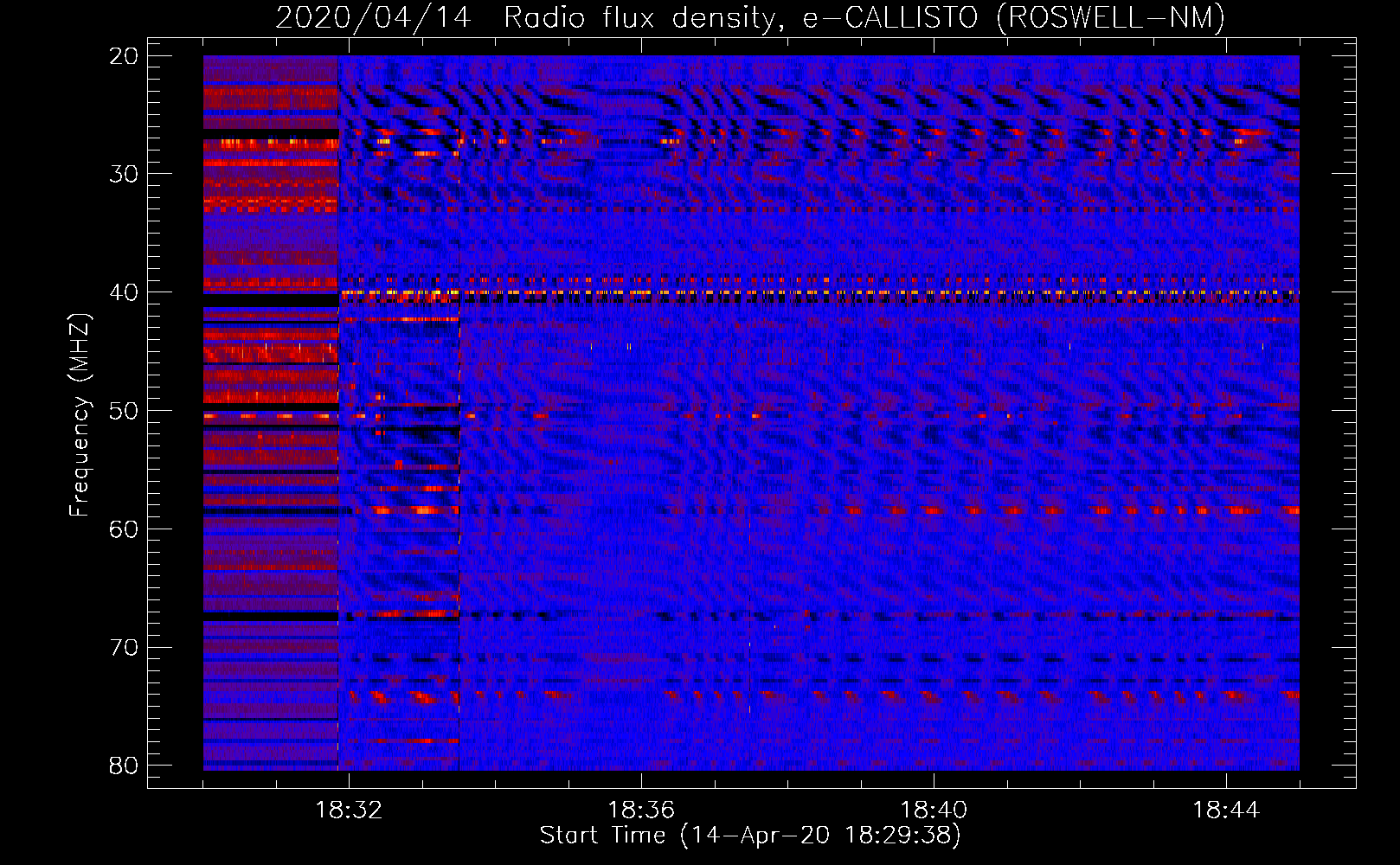
Task: Click the 60 MHz frequency tick label
Action: click(125, 529)
